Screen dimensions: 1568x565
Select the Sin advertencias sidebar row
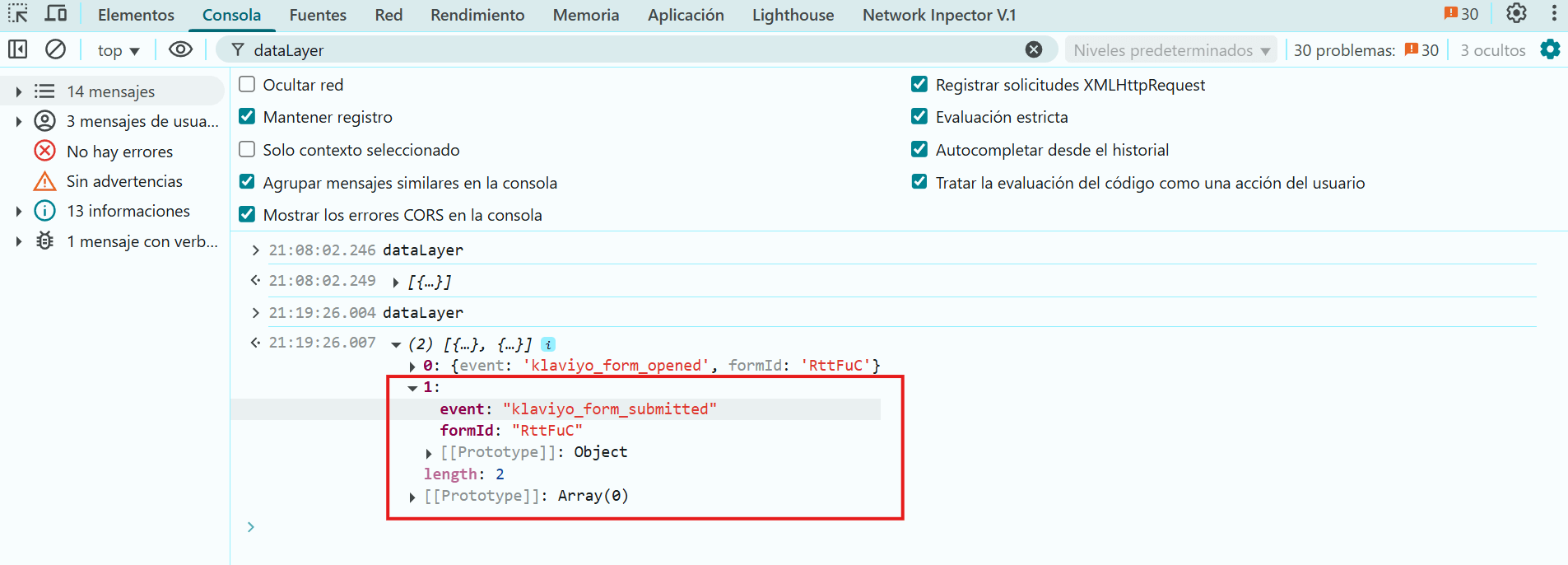tap(113, 181)
